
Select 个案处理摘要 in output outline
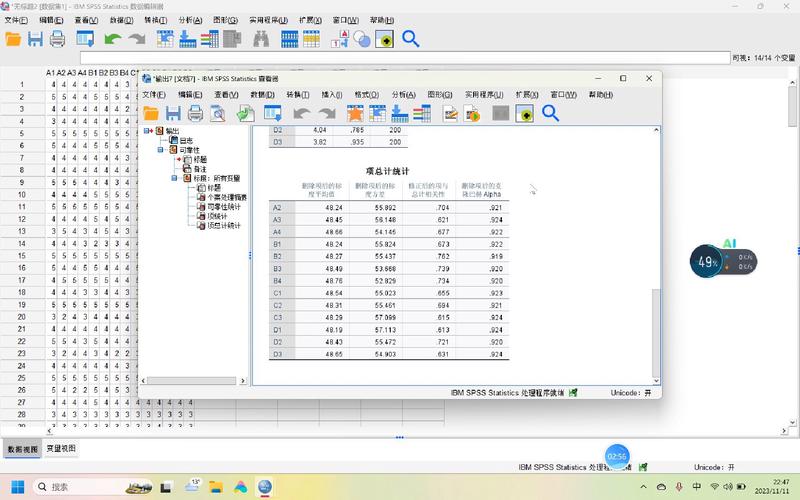pos(227,197)
